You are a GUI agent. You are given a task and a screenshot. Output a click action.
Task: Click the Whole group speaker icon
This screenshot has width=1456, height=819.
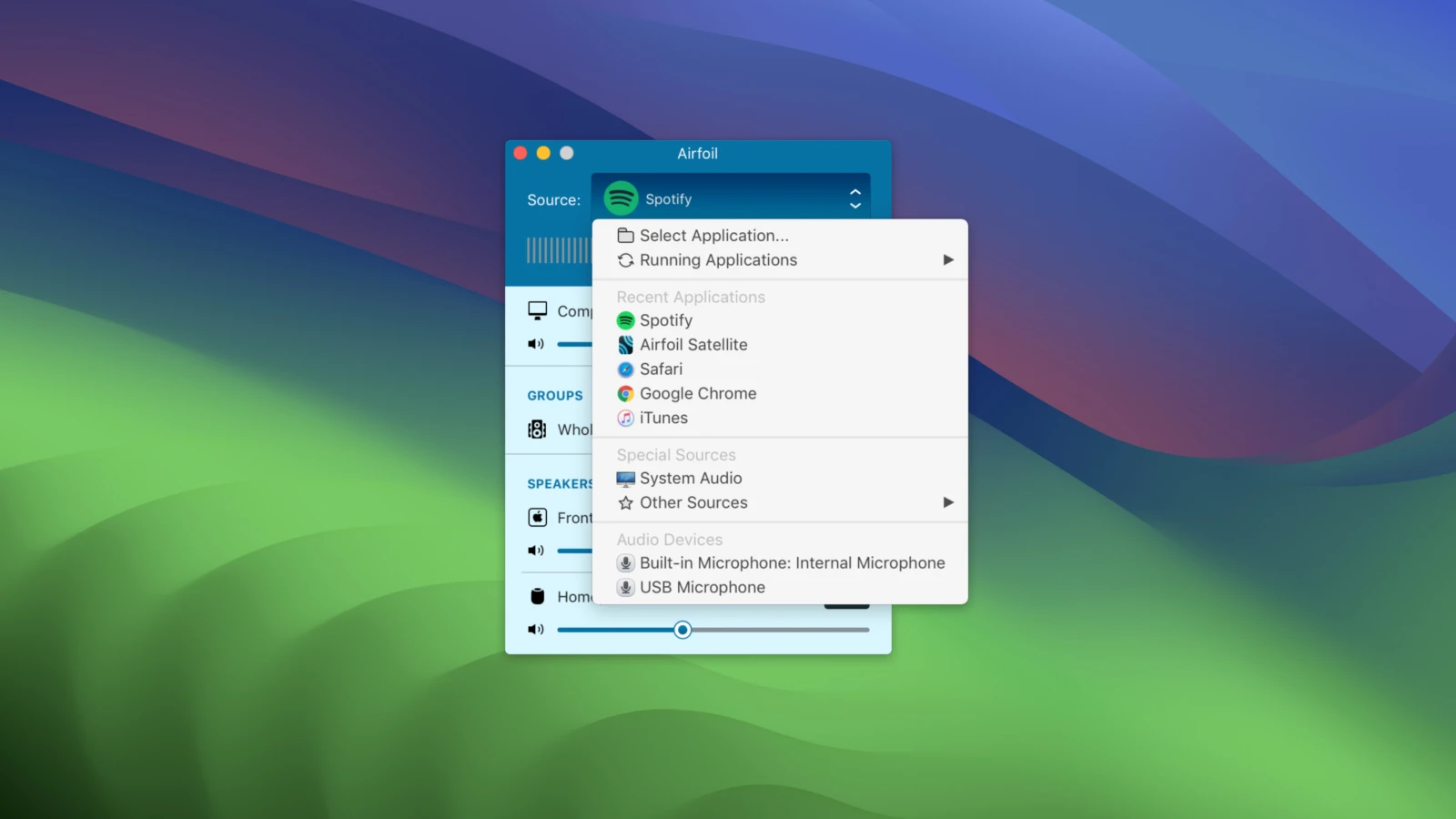pyautogui.click(x=538, y=430)
